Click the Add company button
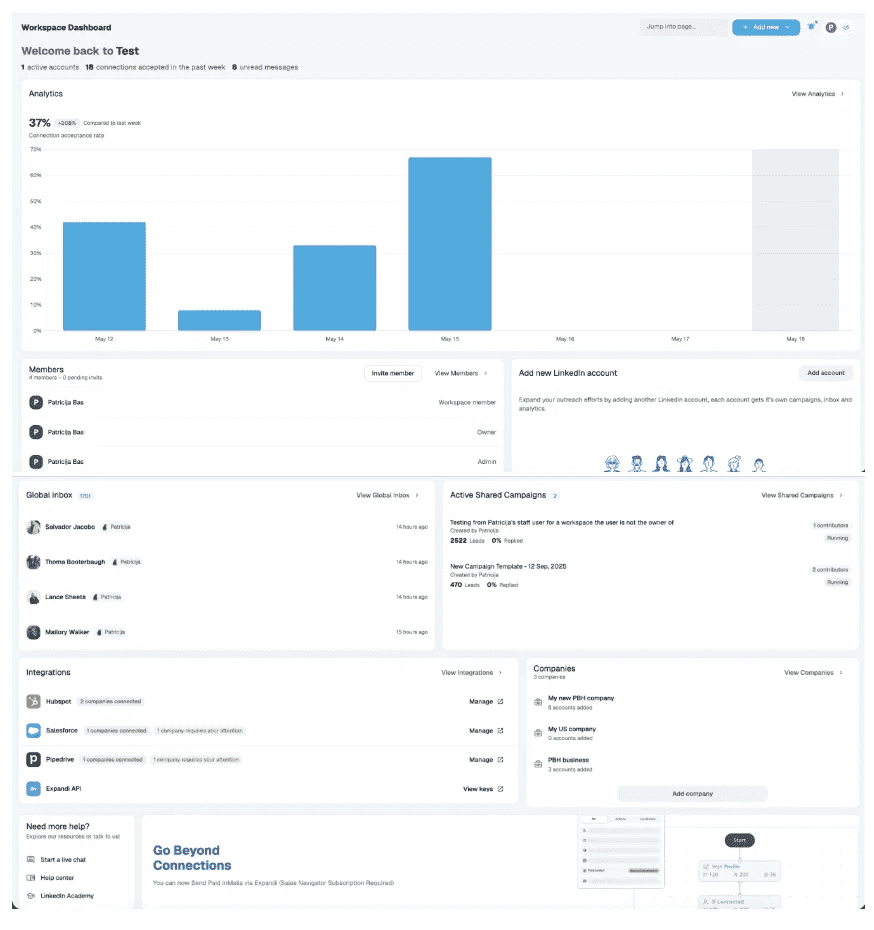Viewport: 874px width, 930px height. [692, 793]
